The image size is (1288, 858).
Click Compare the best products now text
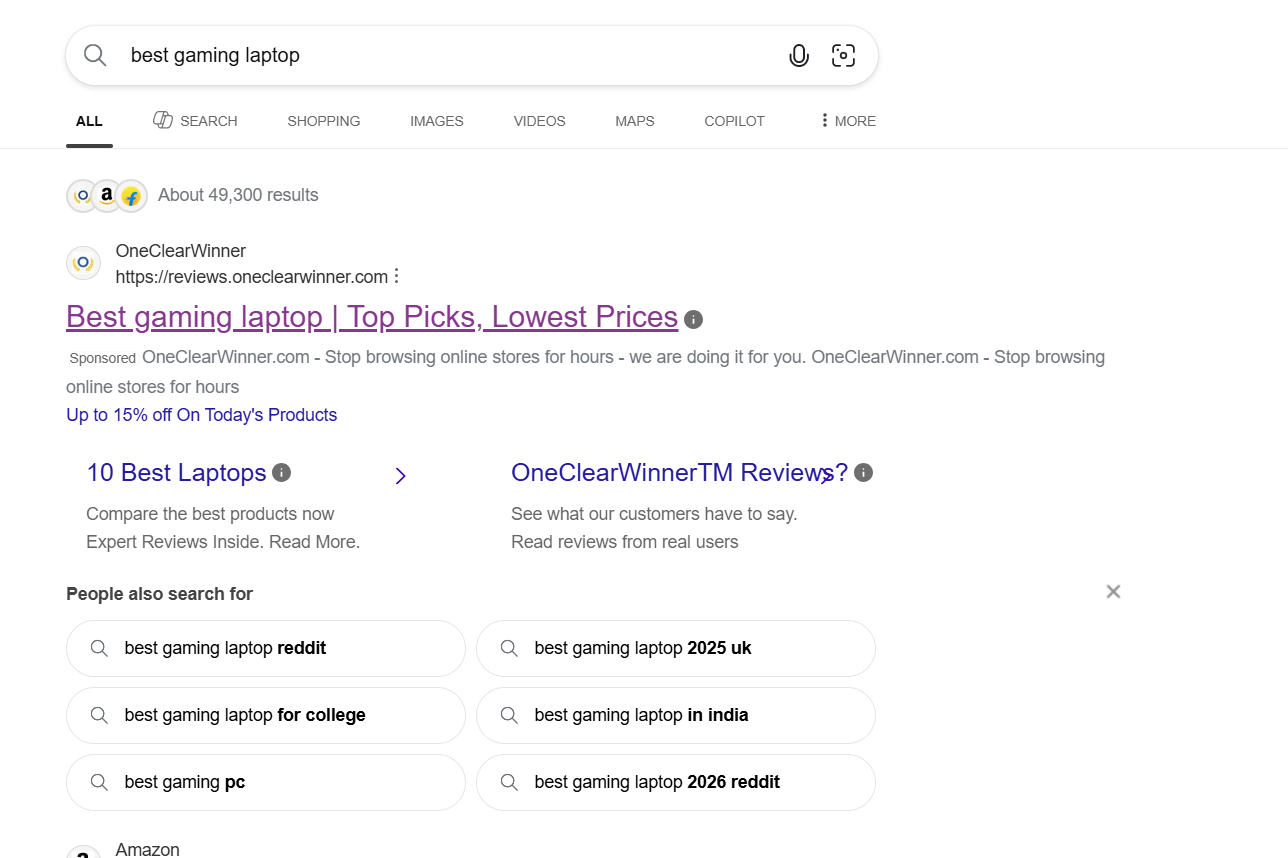210,514
